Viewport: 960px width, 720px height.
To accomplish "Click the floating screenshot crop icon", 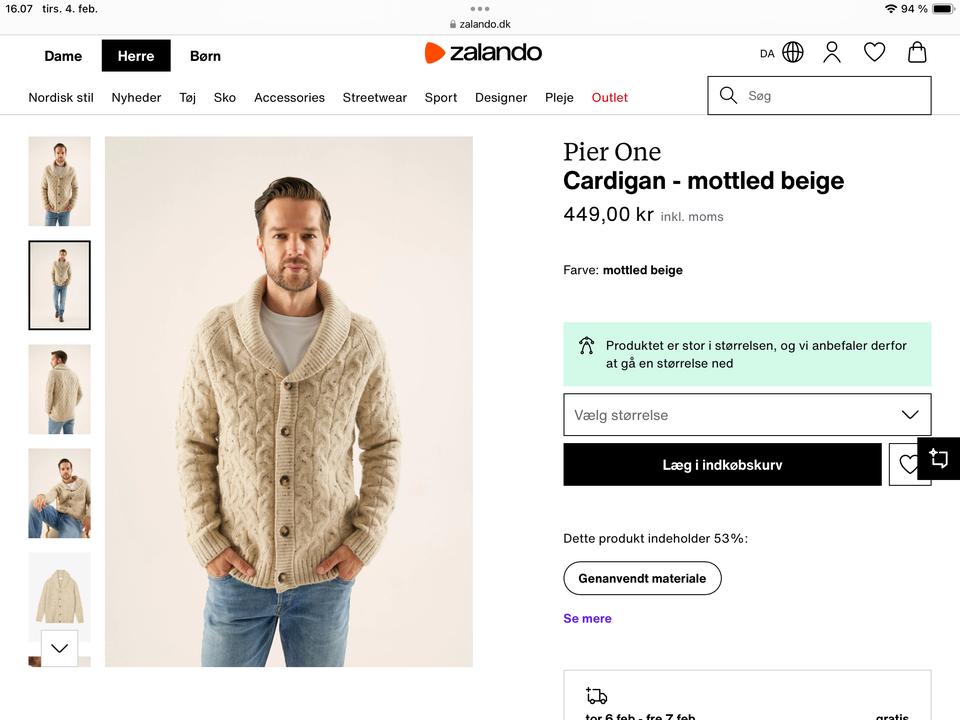I will tap(939, 458).
